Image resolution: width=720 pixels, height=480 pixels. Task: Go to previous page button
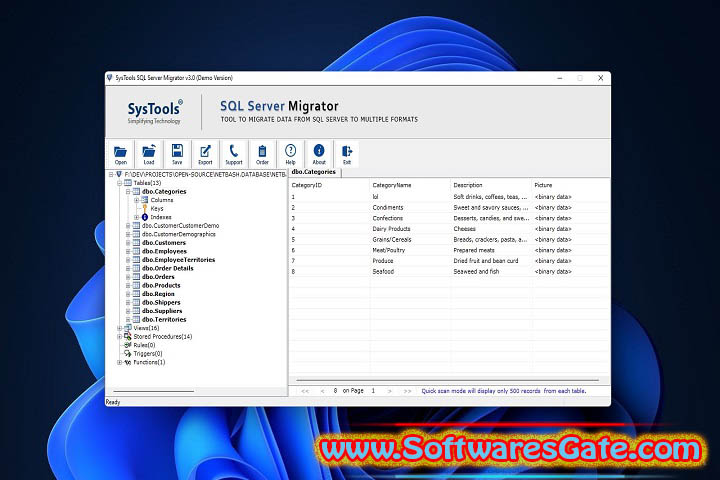(322, 391)
